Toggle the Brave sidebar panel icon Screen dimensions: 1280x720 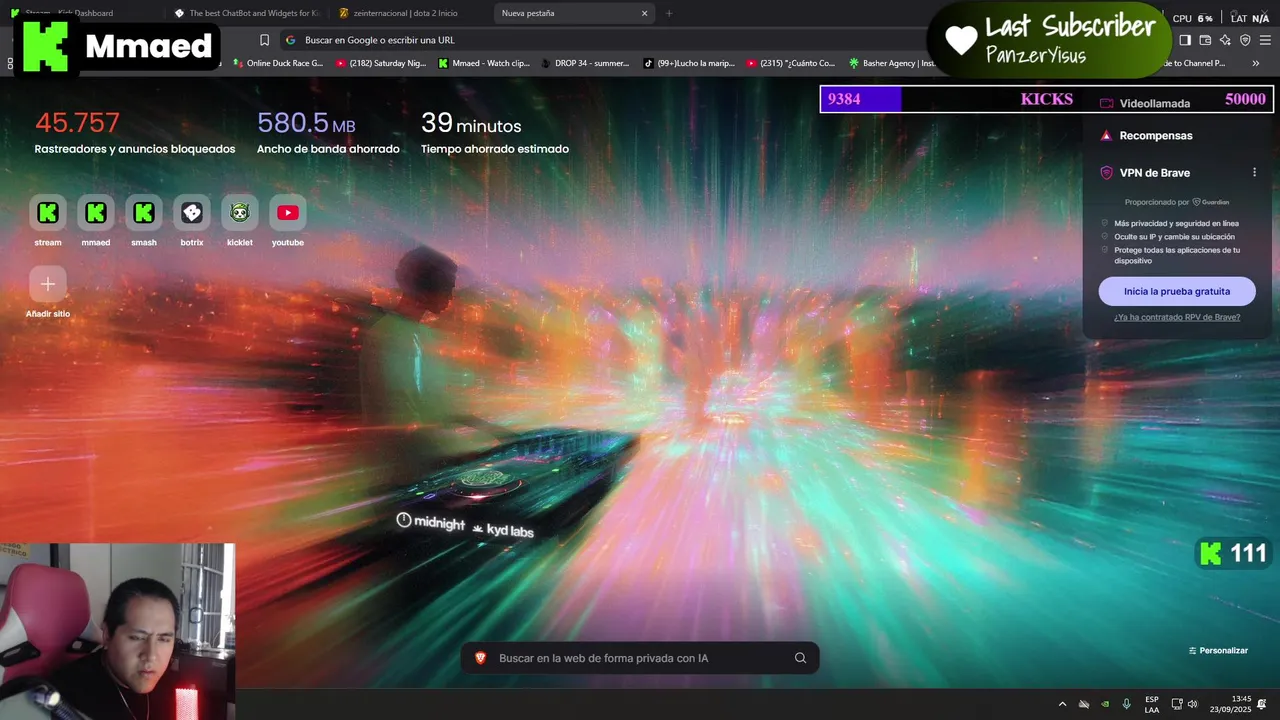1185,40
